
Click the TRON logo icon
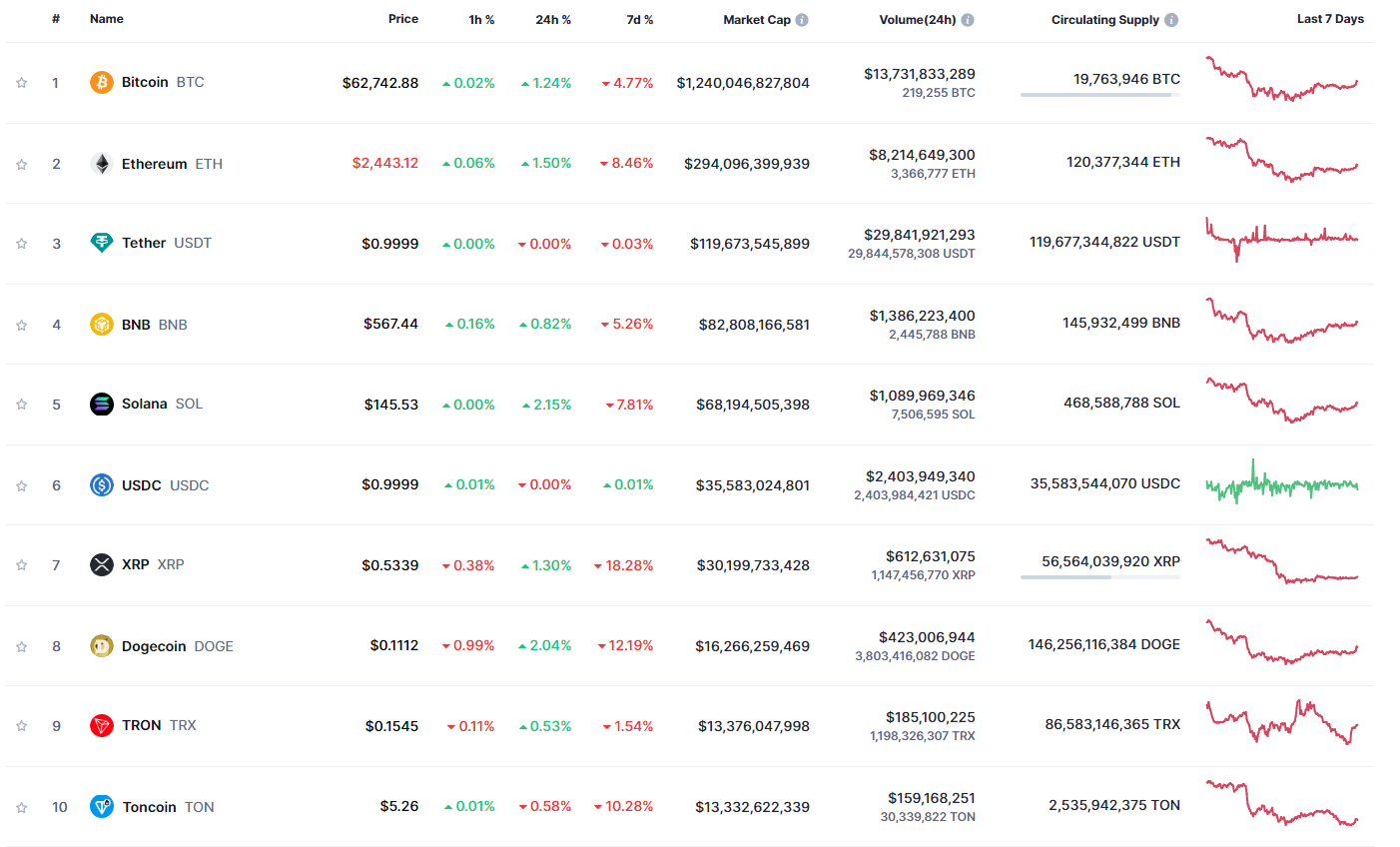(102, 725)
